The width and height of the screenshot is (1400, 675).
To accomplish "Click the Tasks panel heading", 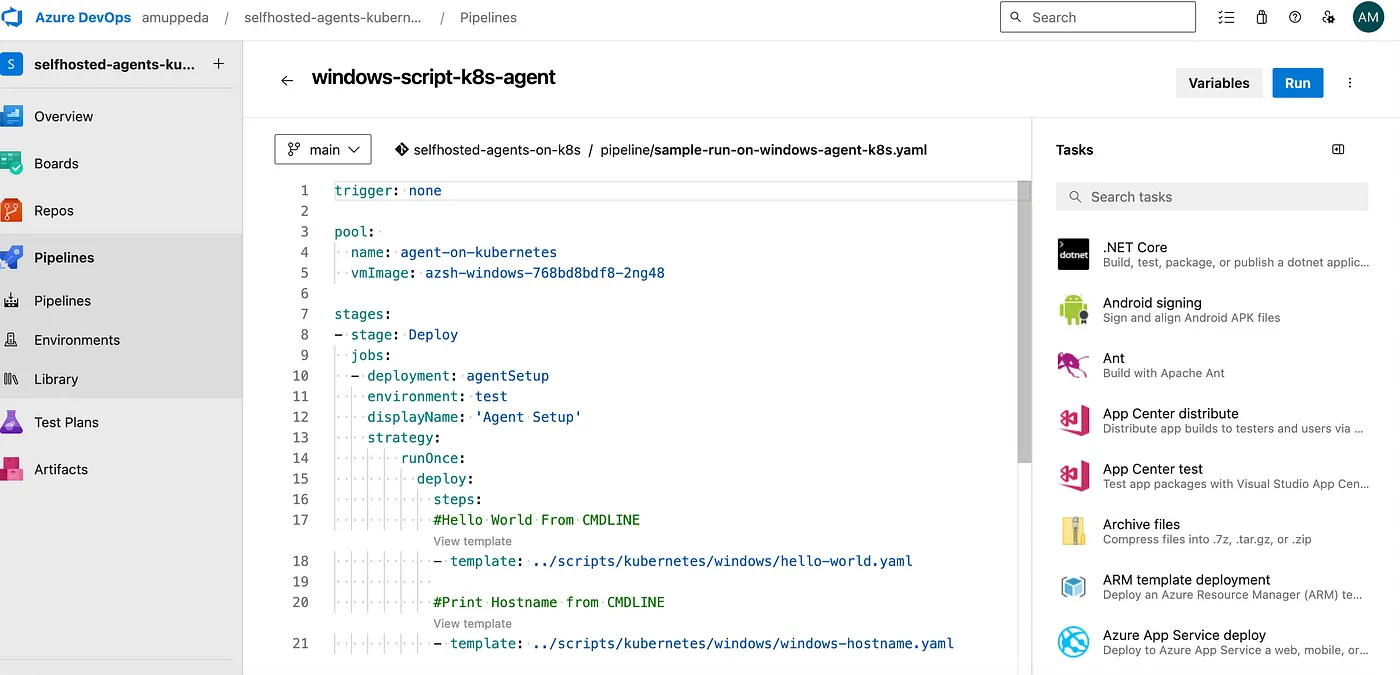I will [x=1074, y=150].
